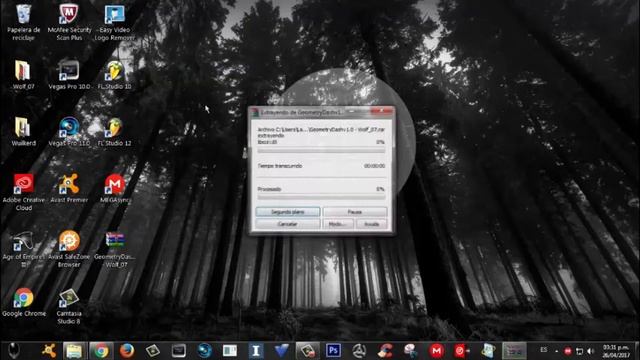Open Camtasia Studio 8 shortcut
Screen dimensions: 640x360
(69, 306)
